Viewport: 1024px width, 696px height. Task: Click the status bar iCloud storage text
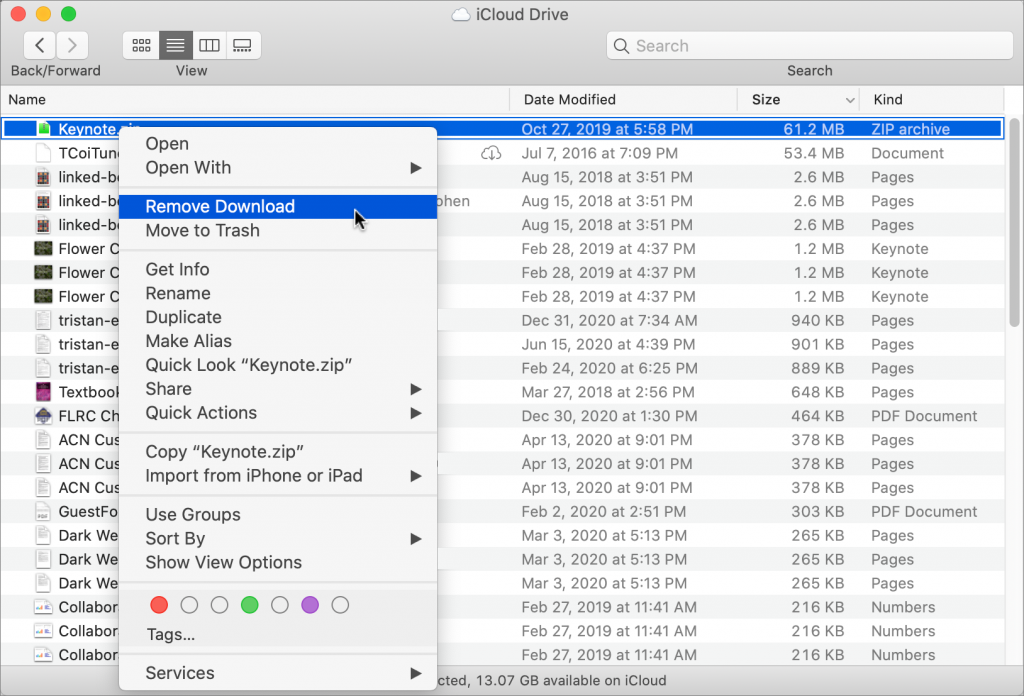[552, 680]
